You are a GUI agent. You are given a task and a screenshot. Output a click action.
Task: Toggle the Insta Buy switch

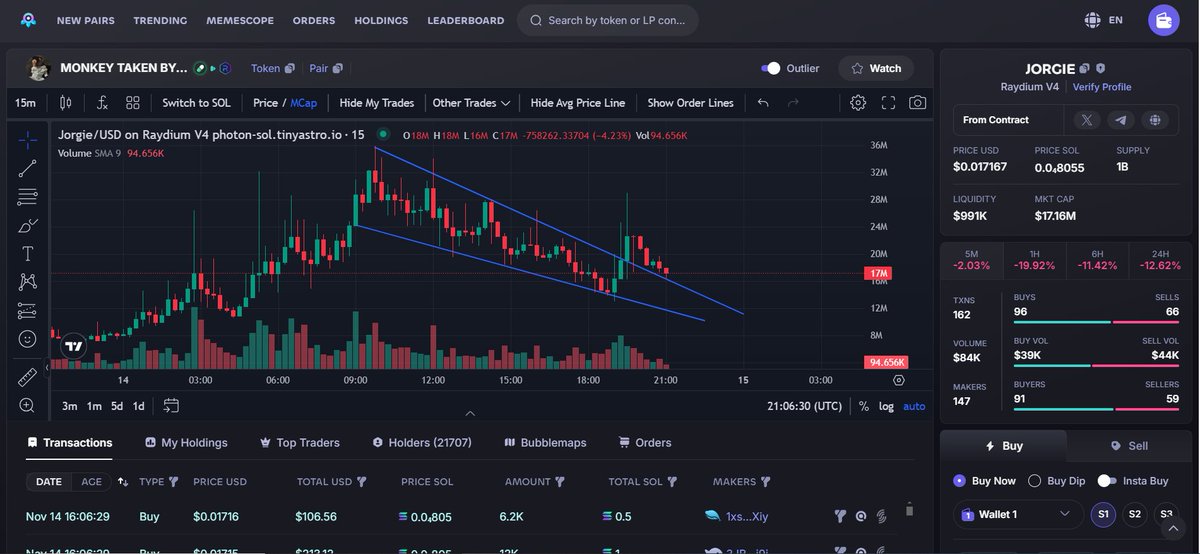click(x=1106, y=481)
